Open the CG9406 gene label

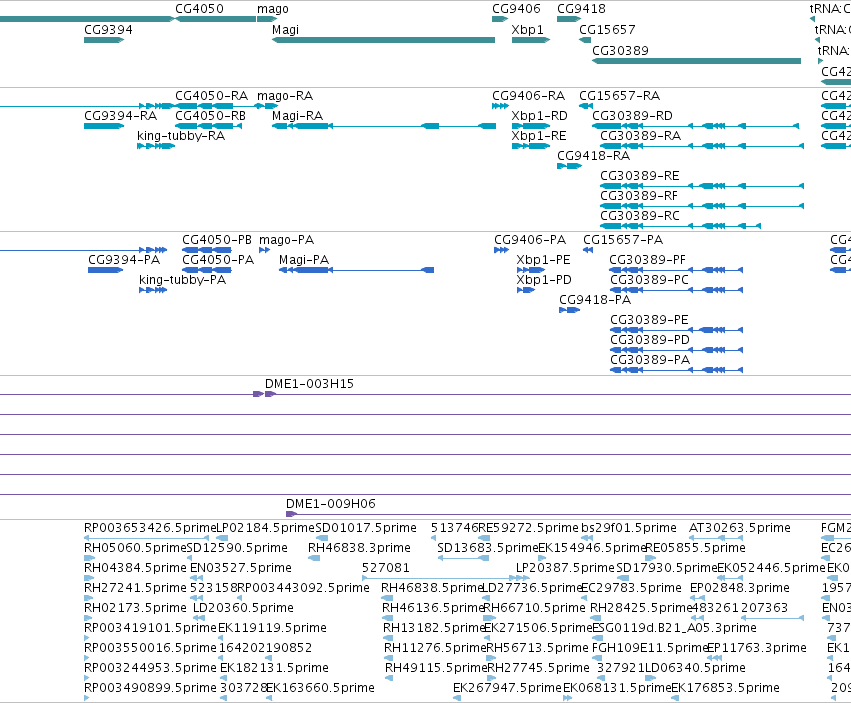pos(516,9)
